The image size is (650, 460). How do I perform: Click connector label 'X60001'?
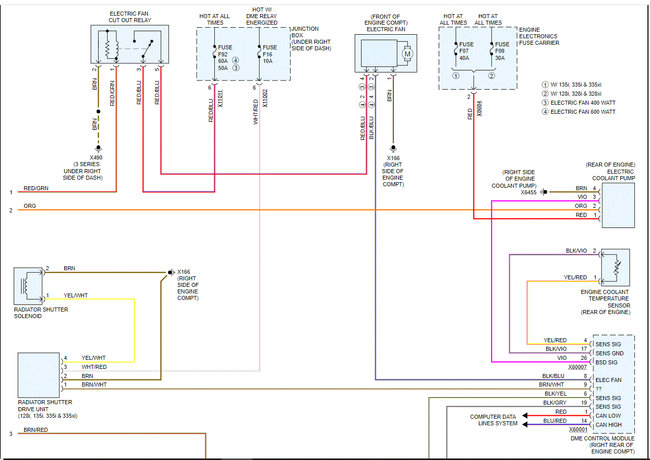coord(577,430)
